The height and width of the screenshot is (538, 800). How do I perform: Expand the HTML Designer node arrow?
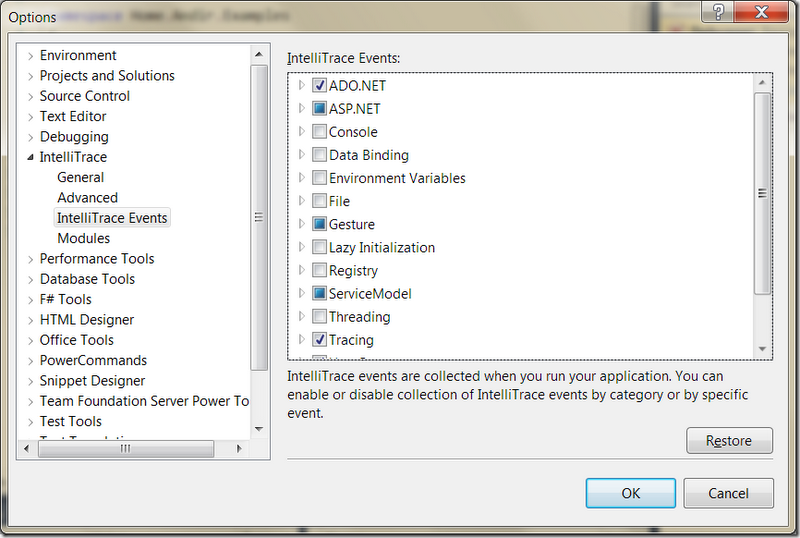point(31,321)
